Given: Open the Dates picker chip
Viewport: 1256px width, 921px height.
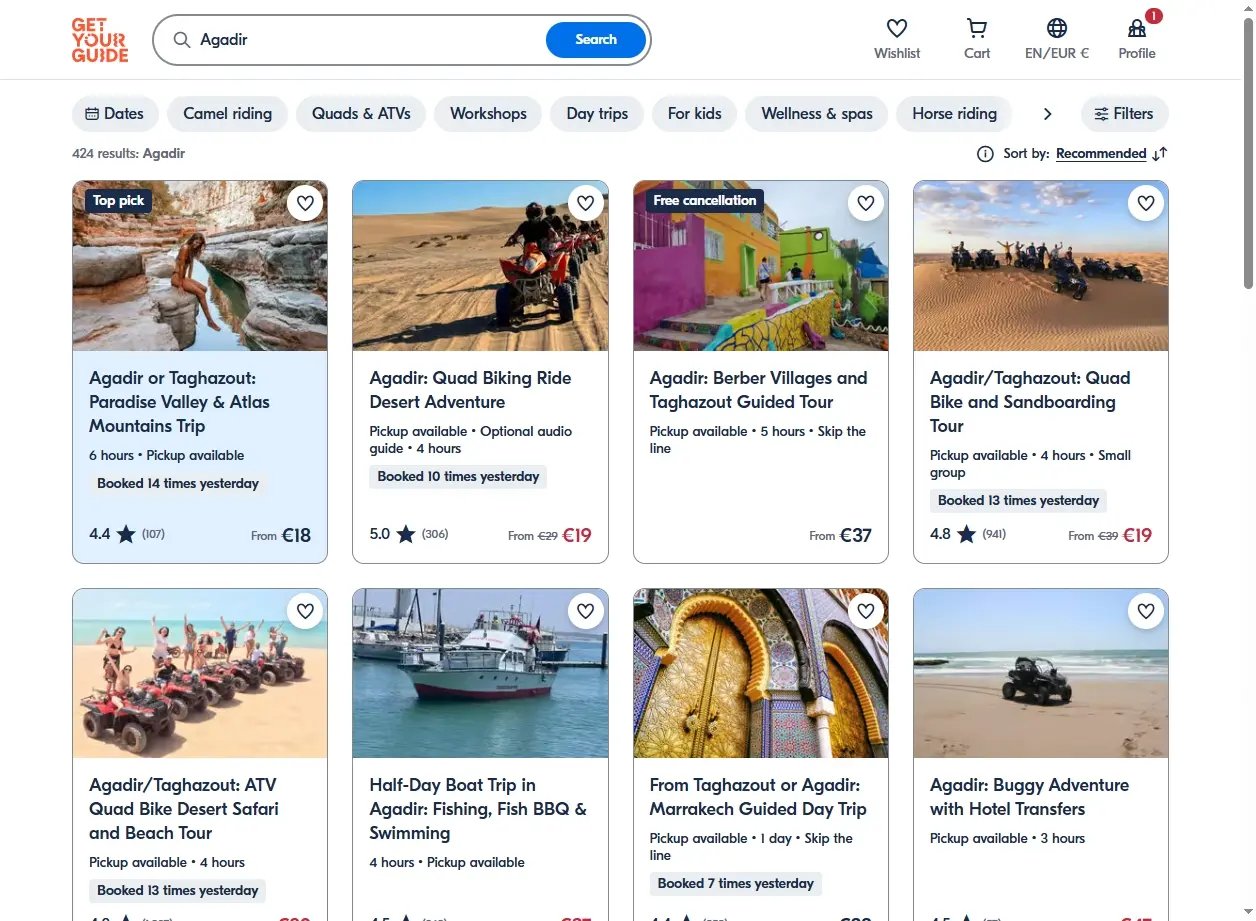Looking at the screenshot, I should [x=115, y=114].
